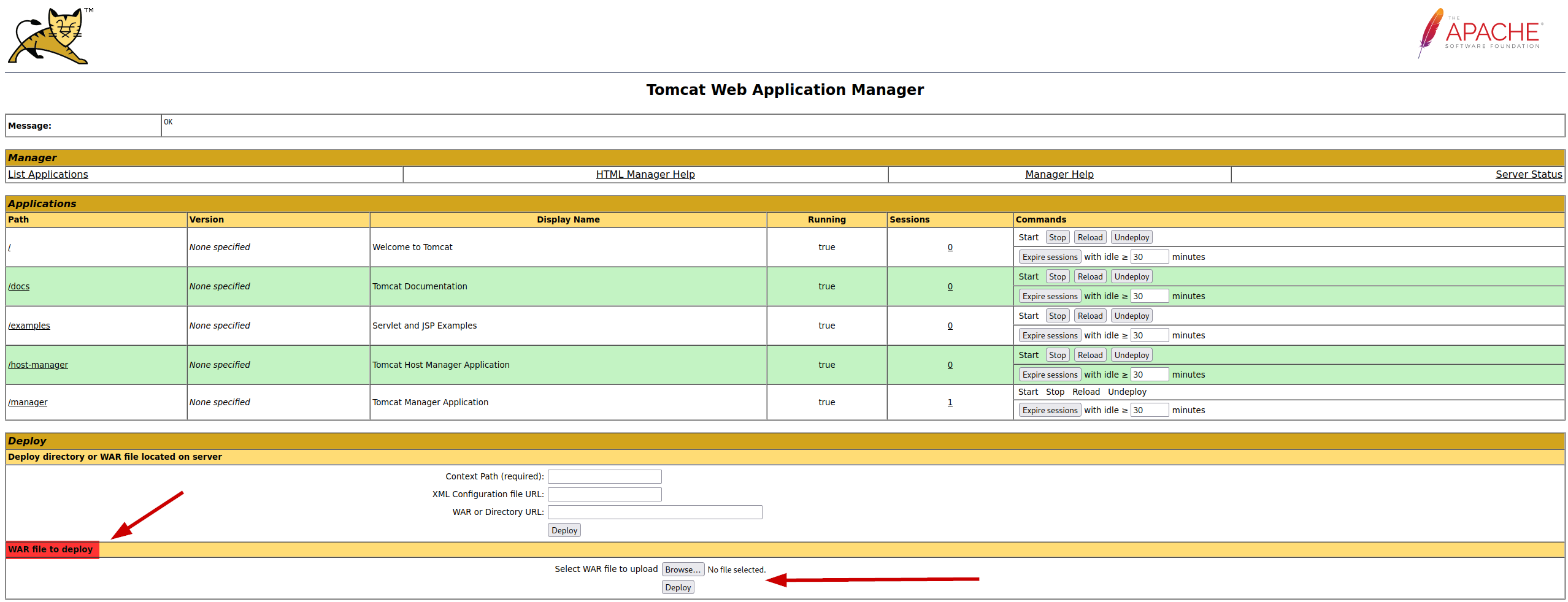The width and height of the screenshot is (1568, 602).
Task: Expire sessions for the root application
Action: coord(1050,257)
